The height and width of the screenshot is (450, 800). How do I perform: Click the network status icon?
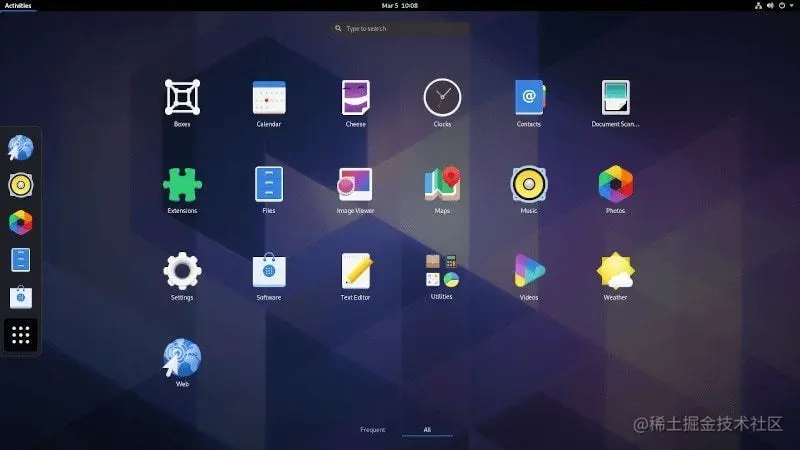(758, 6)
